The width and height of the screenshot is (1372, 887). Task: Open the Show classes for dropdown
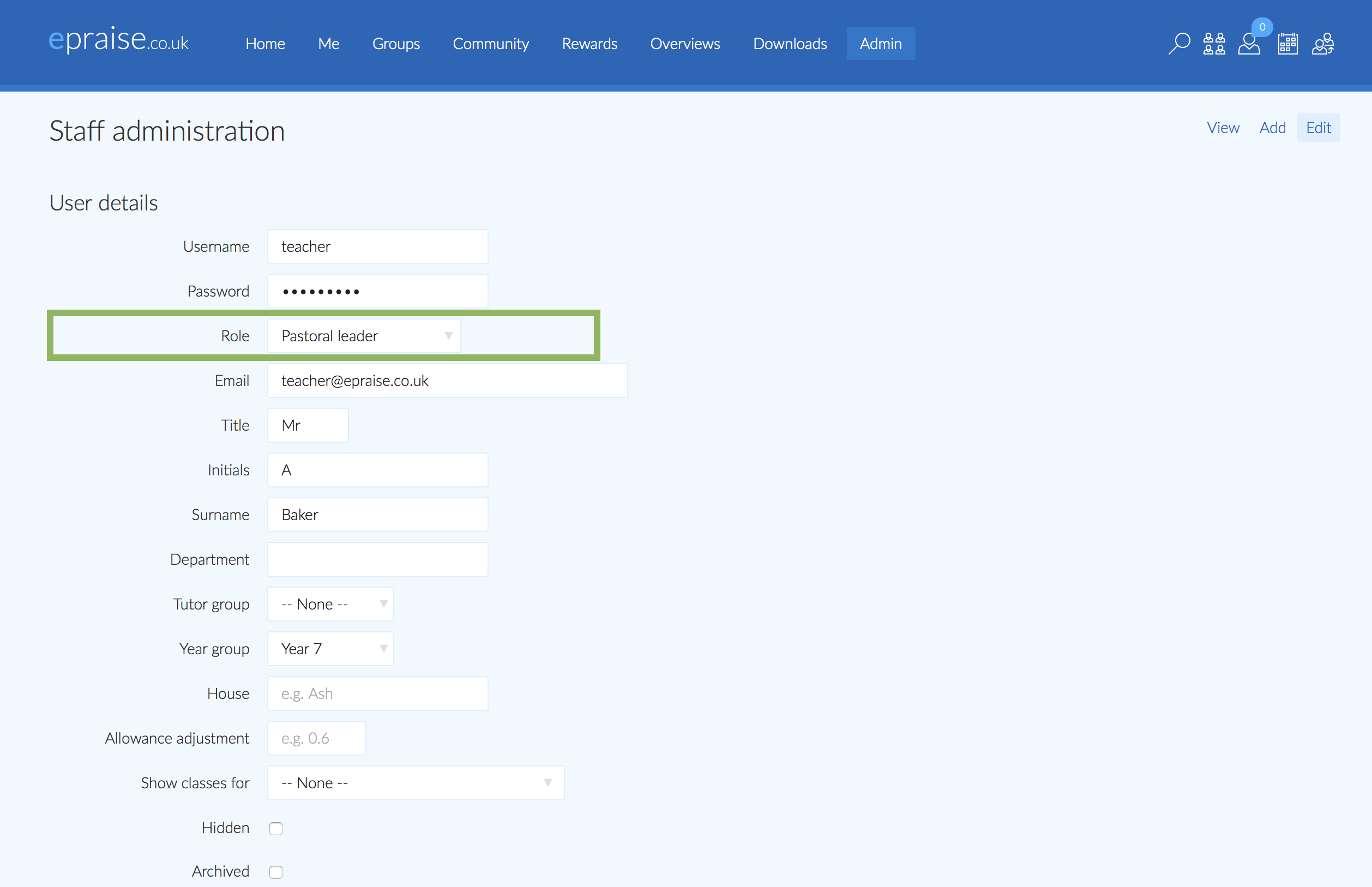pos(416,783)
